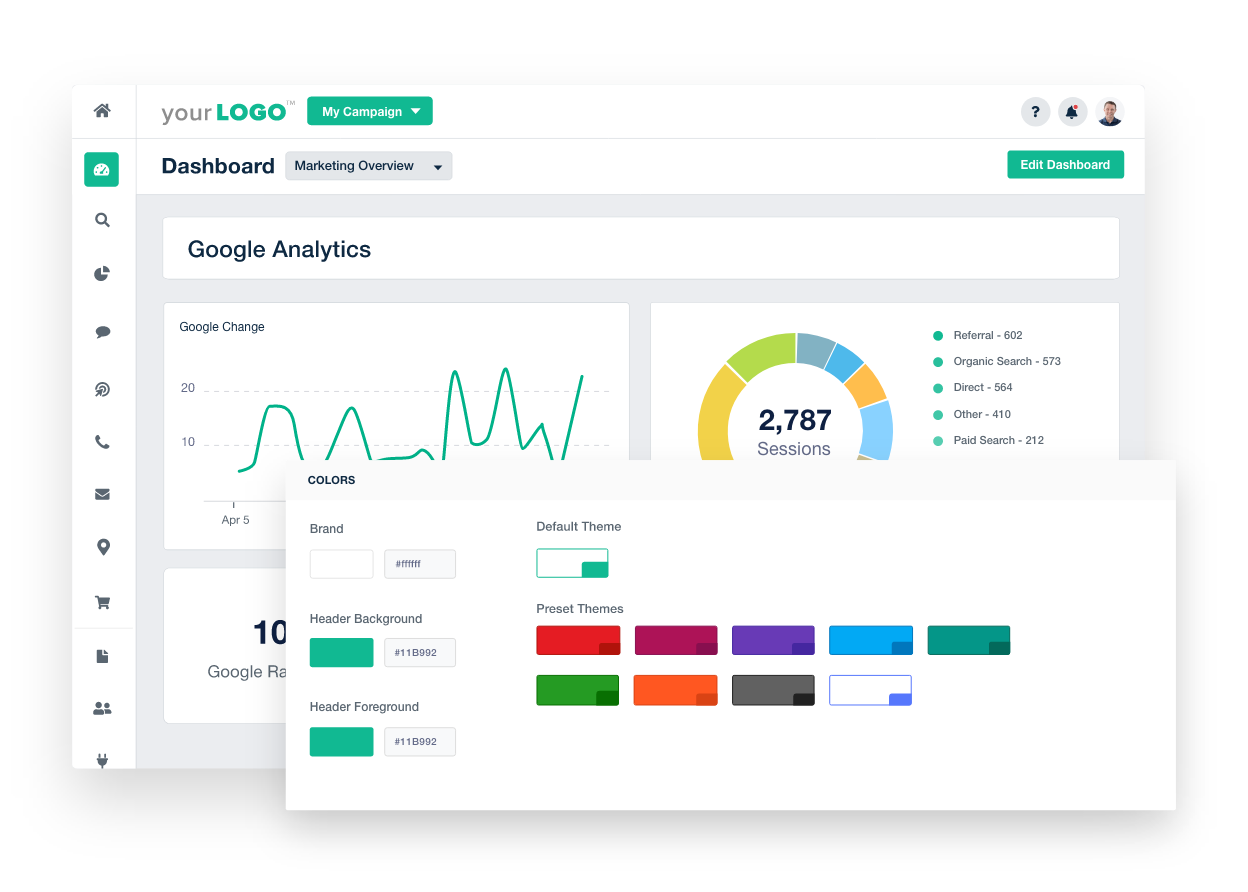
Task: Open the users icon in sidebar
Action: [x=102, y=709]
